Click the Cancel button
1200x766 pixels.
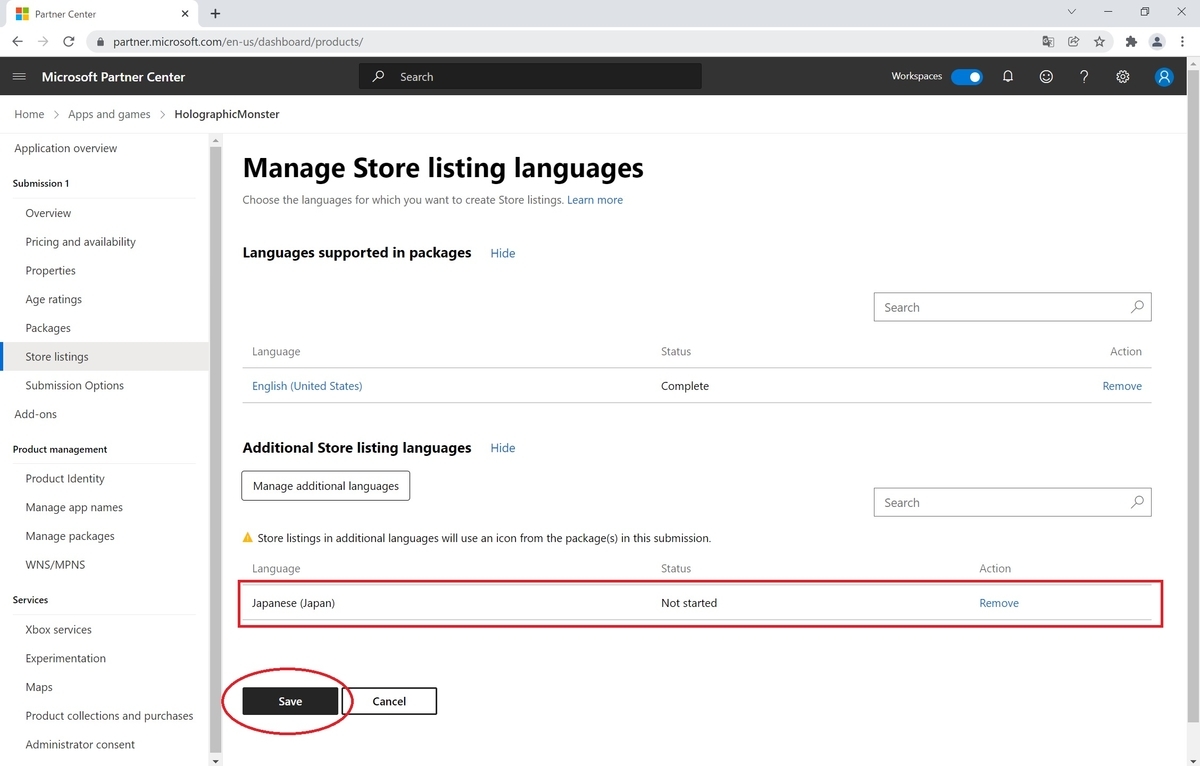(x=389, y=701)
